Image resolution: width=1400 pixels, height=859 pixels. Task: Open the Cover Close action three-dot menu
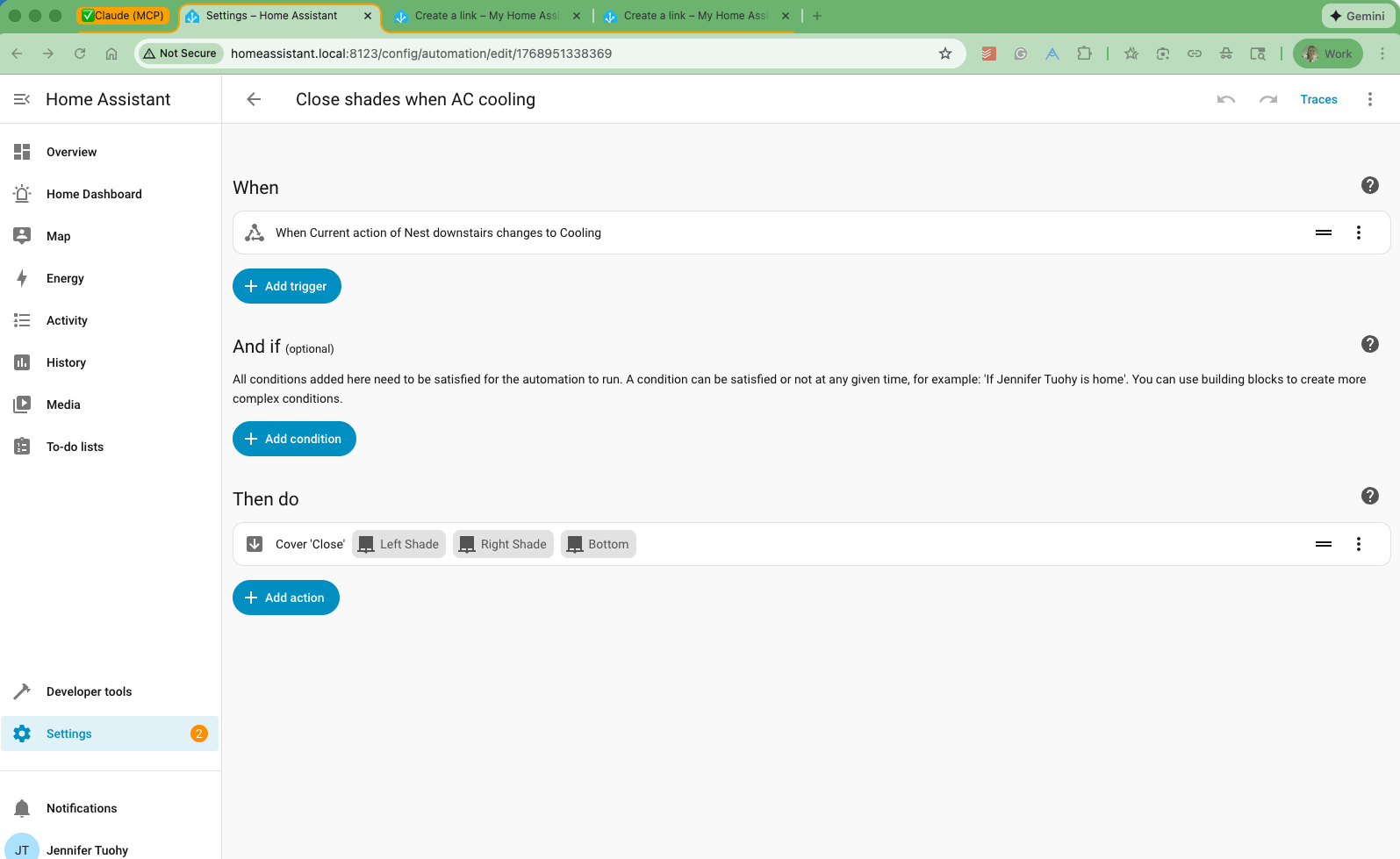[1359, 544]
